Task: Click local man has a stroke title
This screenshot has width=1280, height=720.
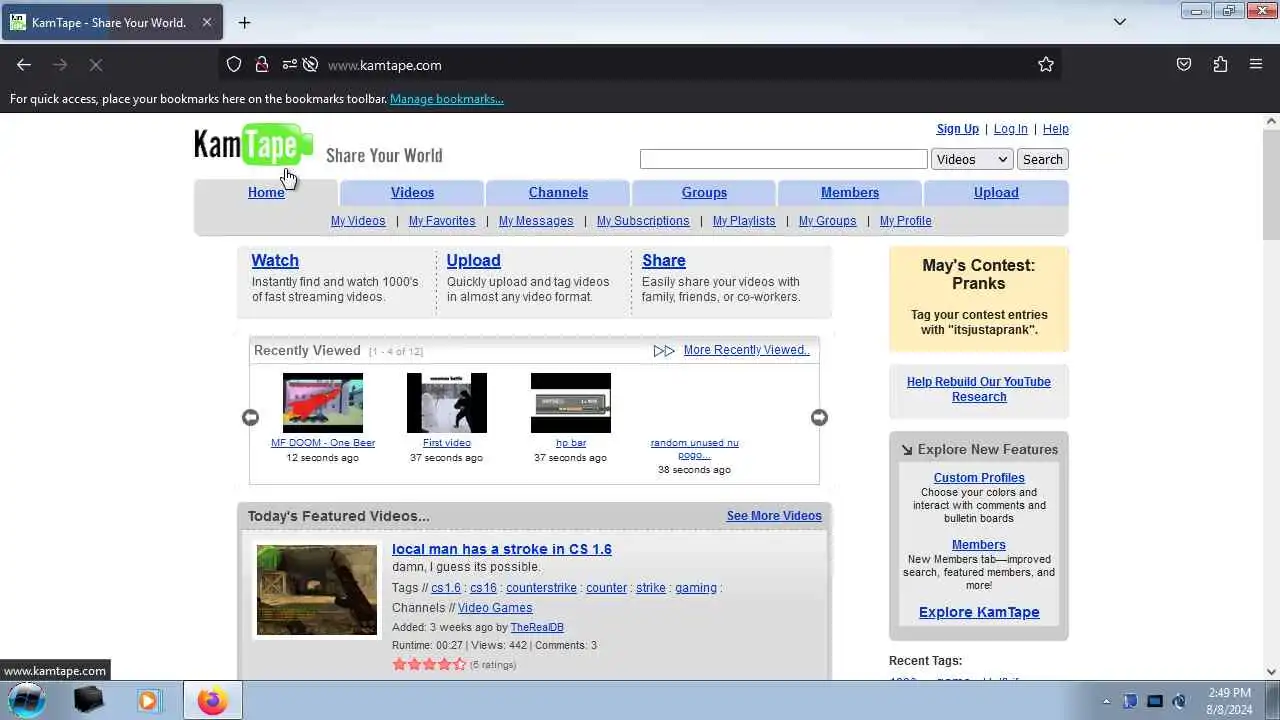Action: point(502,549)
